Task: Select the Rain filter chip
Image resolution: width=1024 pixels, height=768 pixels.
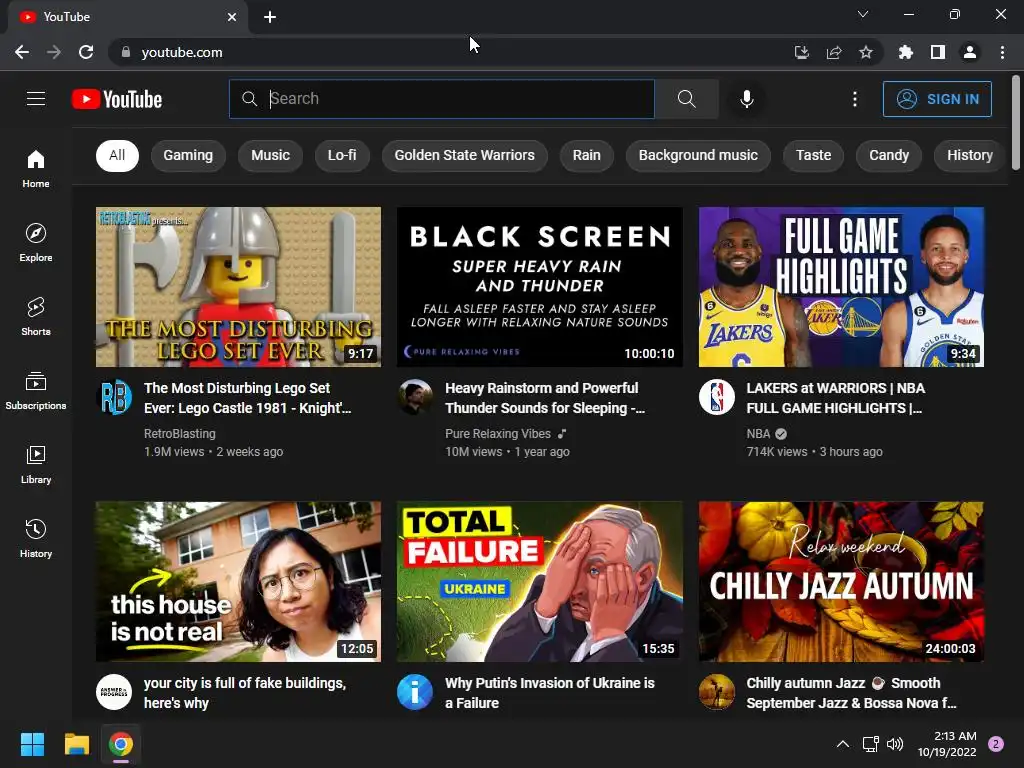Action: (586, 155)
